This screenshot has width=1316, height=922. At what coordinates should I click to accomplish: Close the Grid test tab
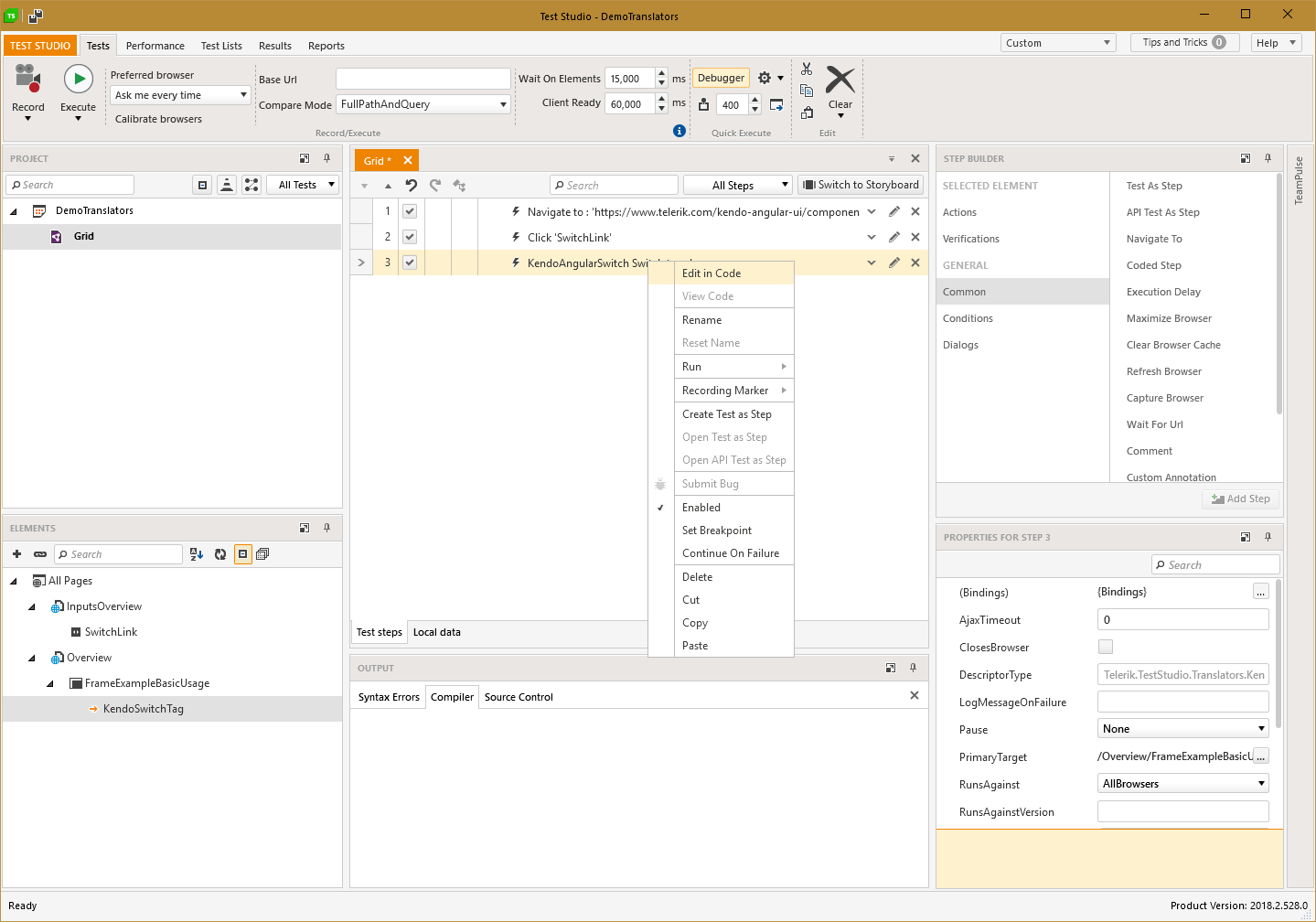pos(408,160)
